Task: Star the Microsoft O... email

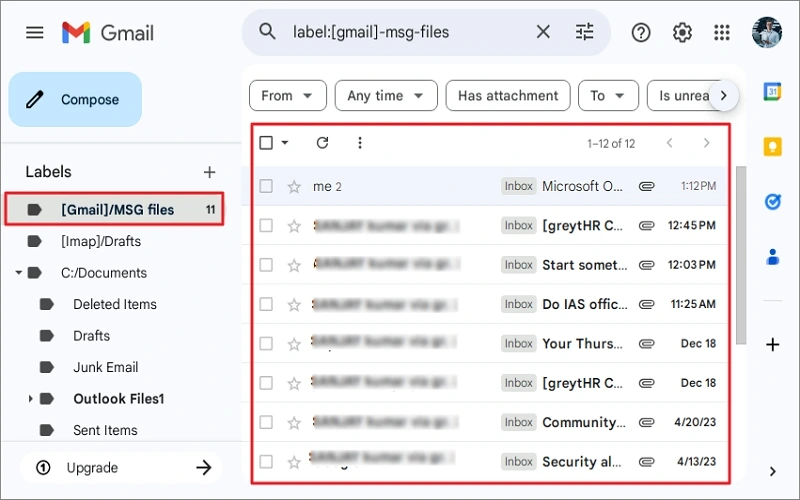Action: 294,187
